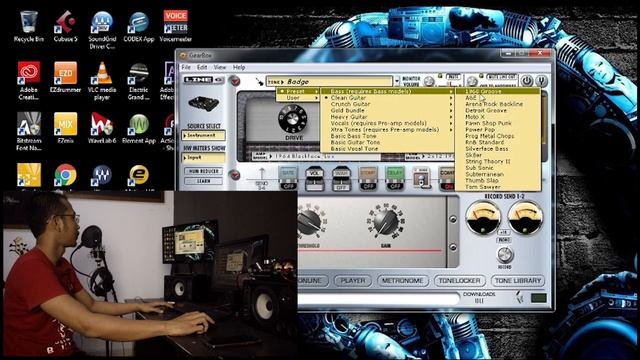Image resolution: width=640 pixels, height=360 pixels.
Task: Open the tuner fork icon in GearBox
Action: [542, 81]
